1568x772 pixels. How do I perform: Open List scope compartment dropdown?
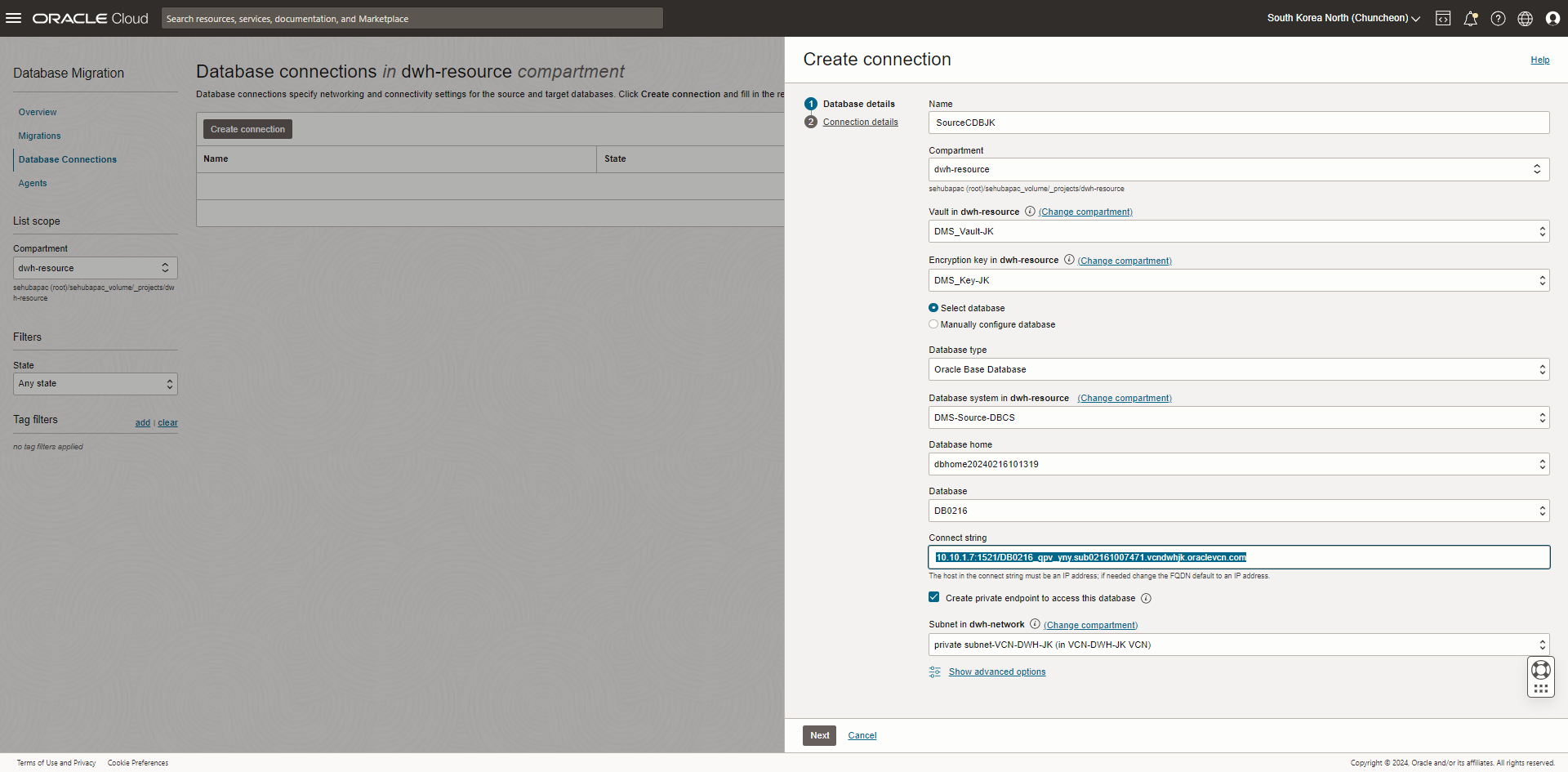95,268
